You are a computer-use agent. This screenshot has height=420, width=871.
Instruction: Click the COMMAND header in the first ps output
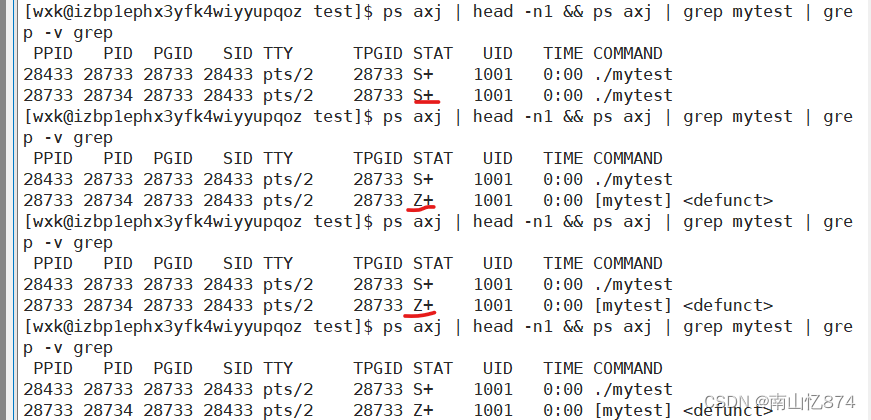coord(628,54)
